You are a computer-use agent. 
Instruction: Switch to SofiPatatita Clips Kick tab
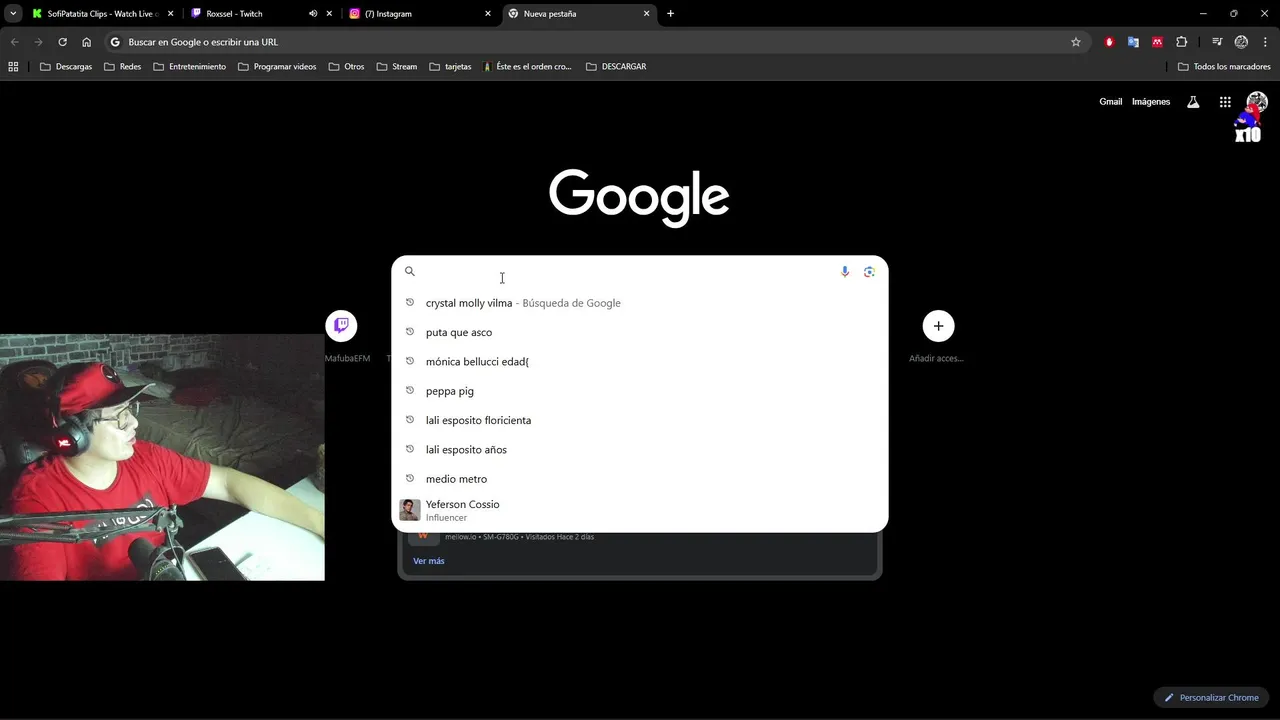(x=102, y=14)
